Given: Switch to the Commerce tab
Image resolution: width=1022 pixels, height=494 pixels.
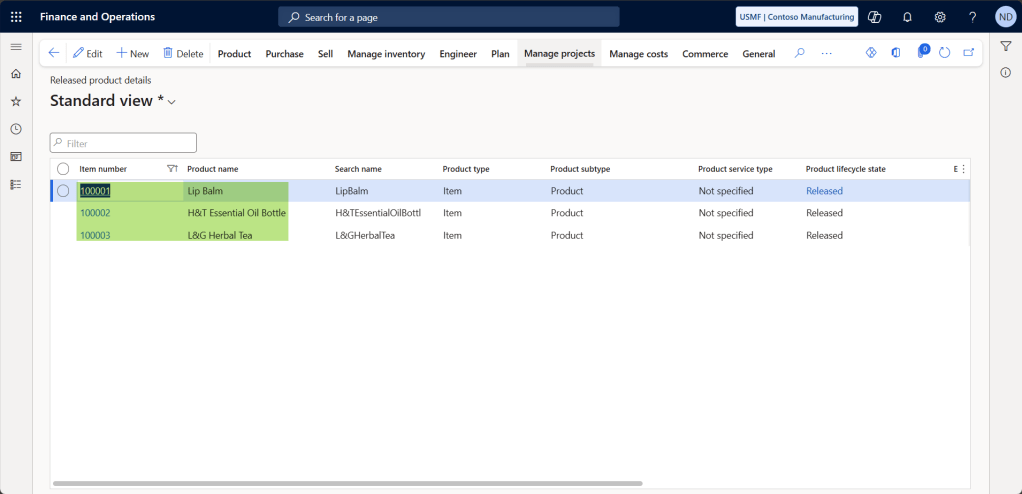Looking at the screenshot, I should tap(705, 54).
